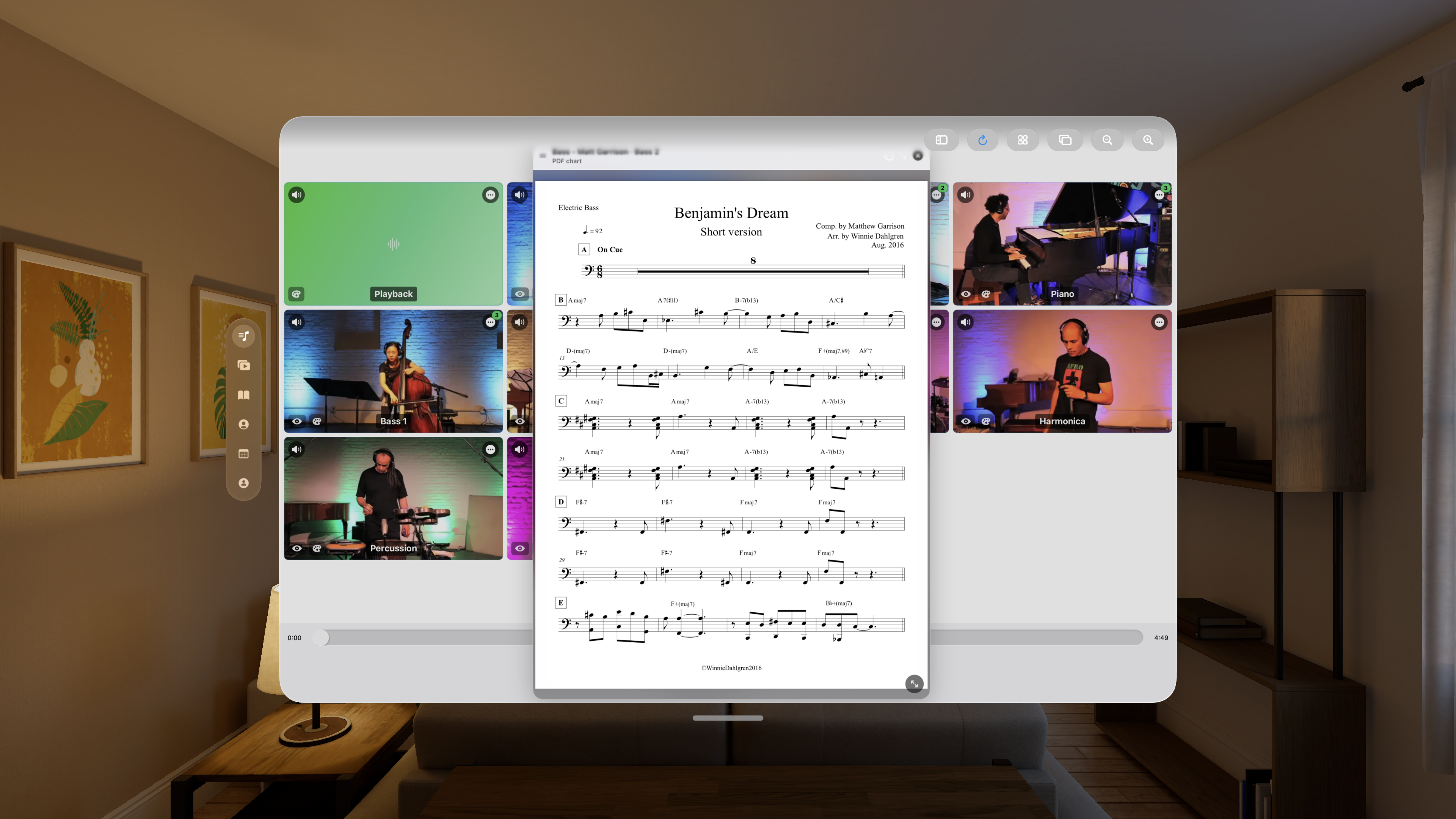Mute the Playback tile speaker
Viewport: 1456px width, 819px height.
point(297,195)
